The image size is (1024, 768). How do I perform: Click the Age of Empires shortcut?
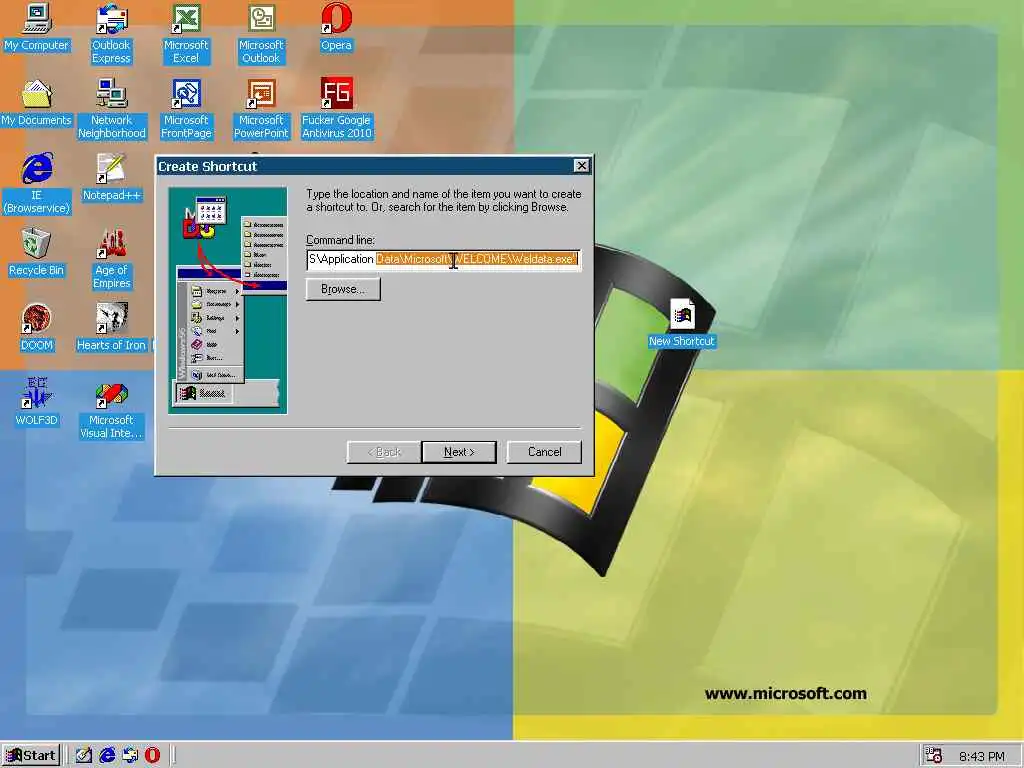tap(112, 259)
